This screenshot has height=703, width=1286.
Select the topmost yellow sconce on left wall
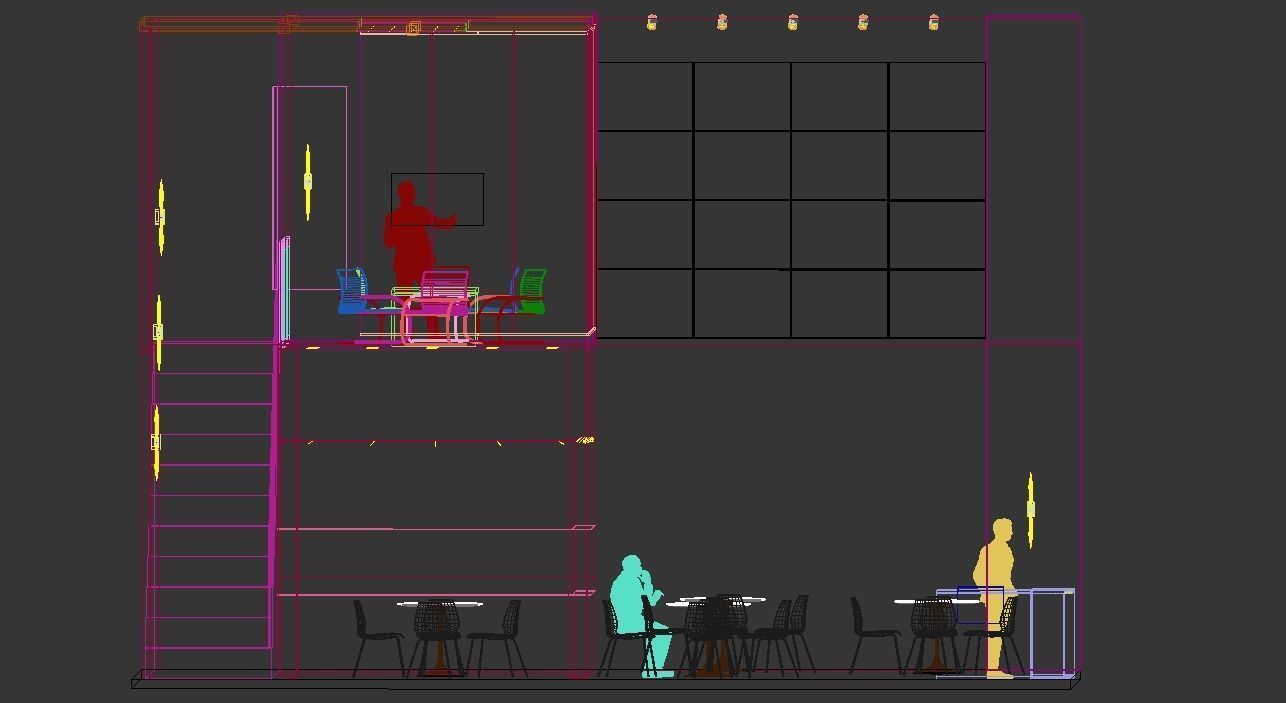[160, 217]
